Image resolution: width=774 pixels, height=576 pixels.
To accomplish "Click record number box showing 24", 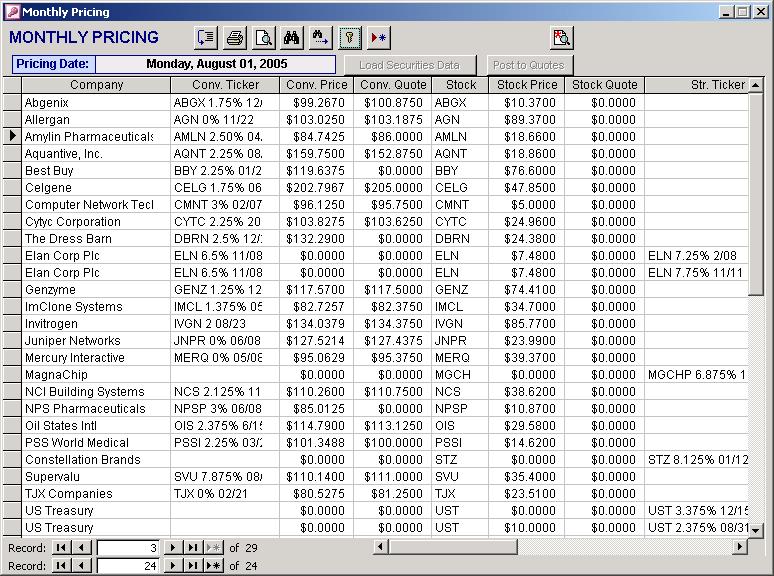I will [128, 566].
